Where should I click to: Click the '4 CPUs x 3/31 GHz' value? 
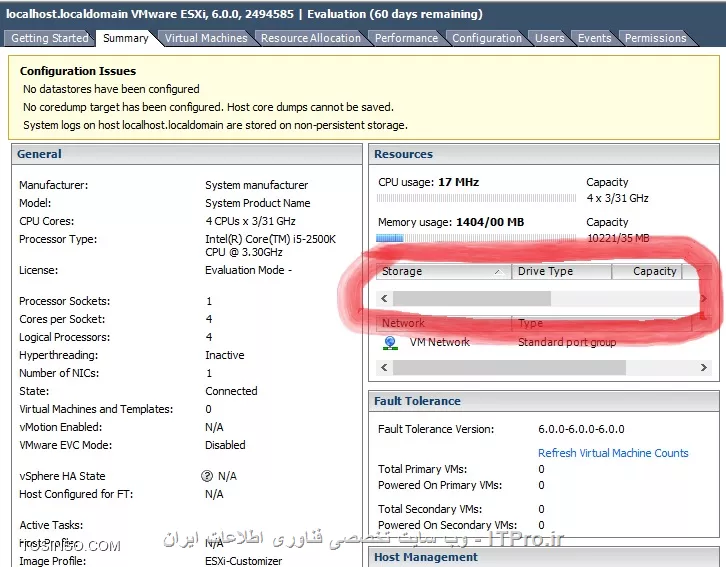[250, 221]
